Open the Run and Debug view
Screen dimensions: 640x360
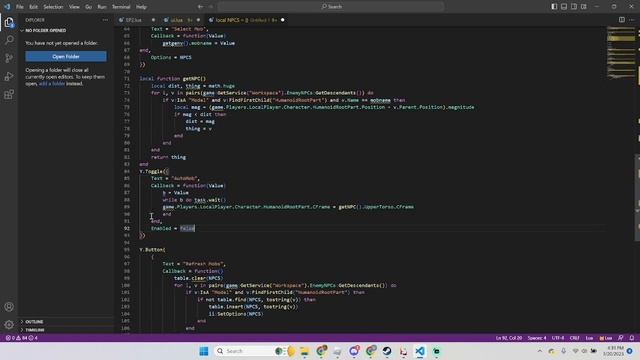tap(9, 76)
